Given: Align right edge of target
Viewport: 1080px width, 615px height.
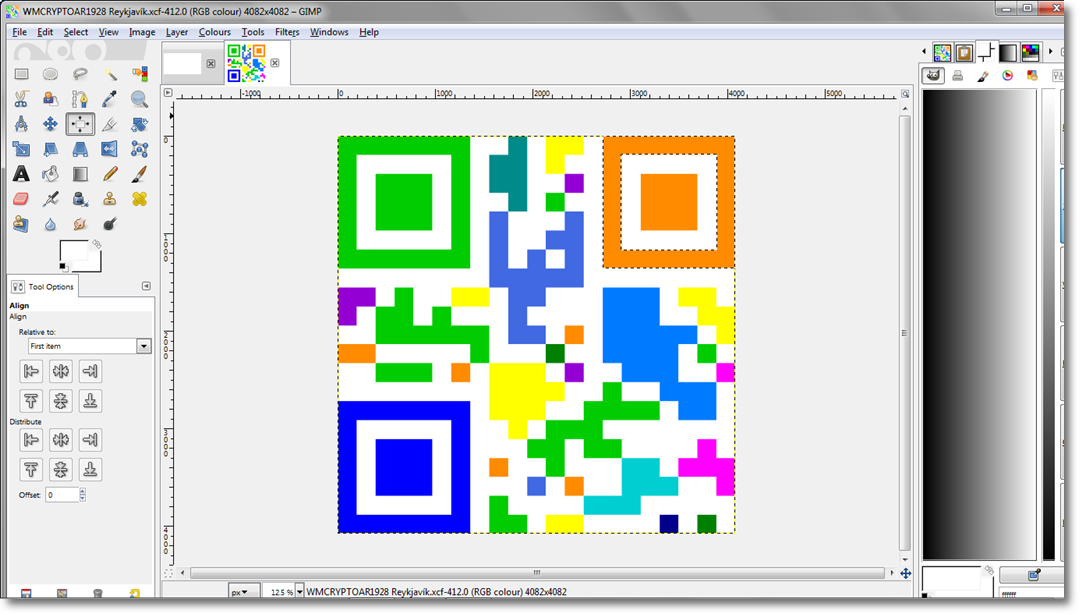Looking at the screenshot, I should 90,371.
